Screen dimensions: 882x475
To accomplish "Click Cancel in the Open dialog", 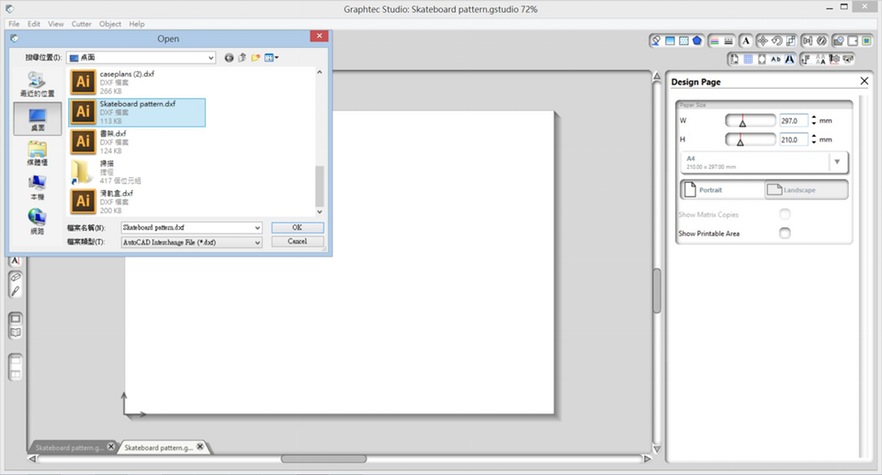I will pyautogui.click(x=297, y=241).
